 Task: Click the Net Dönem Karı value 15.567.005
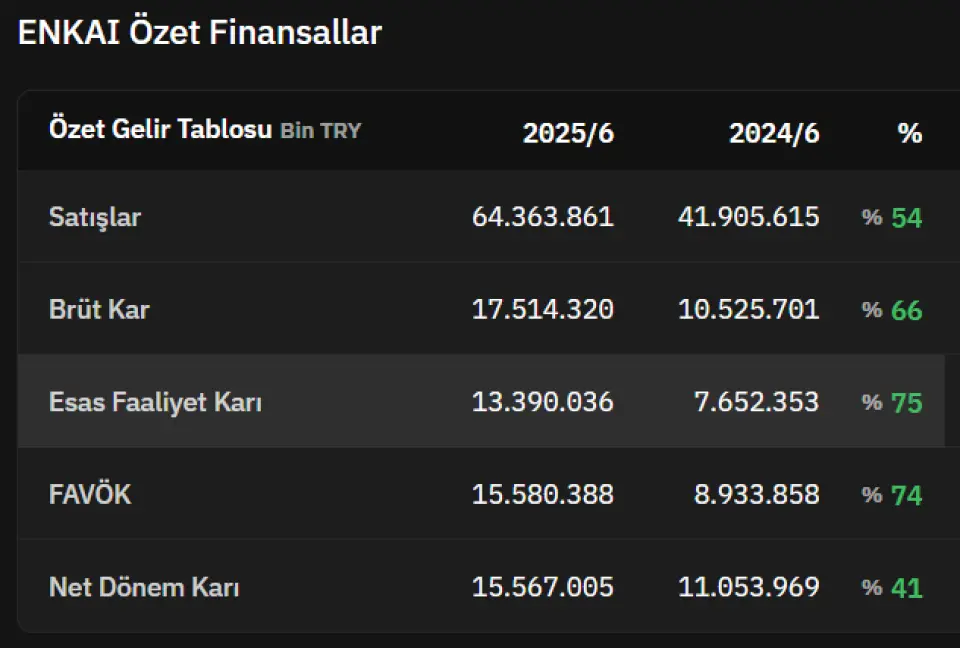coord(542,587)
